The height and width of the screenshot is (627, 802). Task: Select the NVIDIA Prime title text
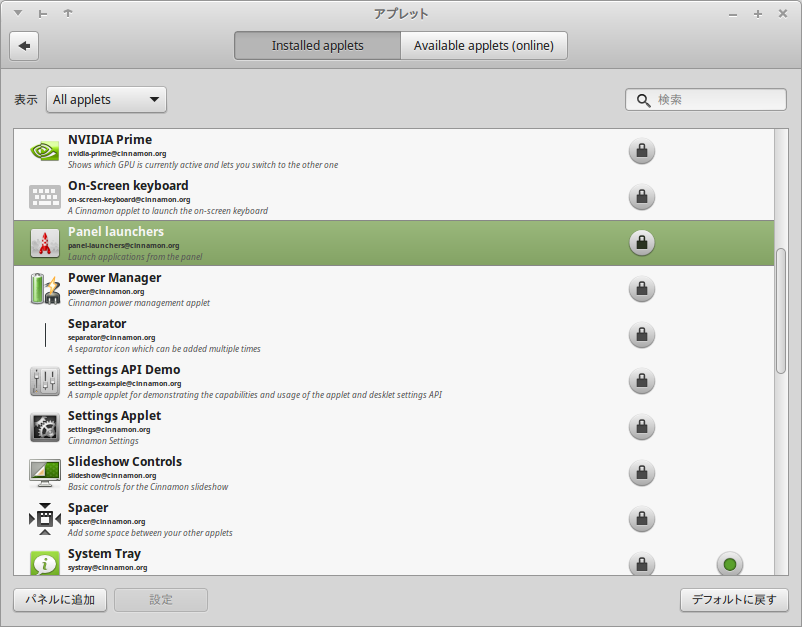point(110,140)
